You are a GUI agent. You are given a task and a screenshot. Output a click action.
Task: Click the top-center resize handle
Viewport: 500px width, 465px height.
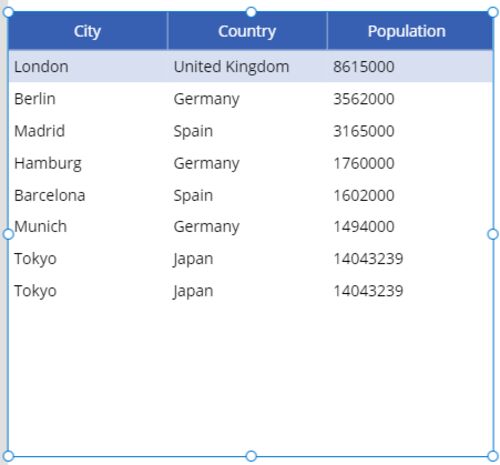point(251,12)
